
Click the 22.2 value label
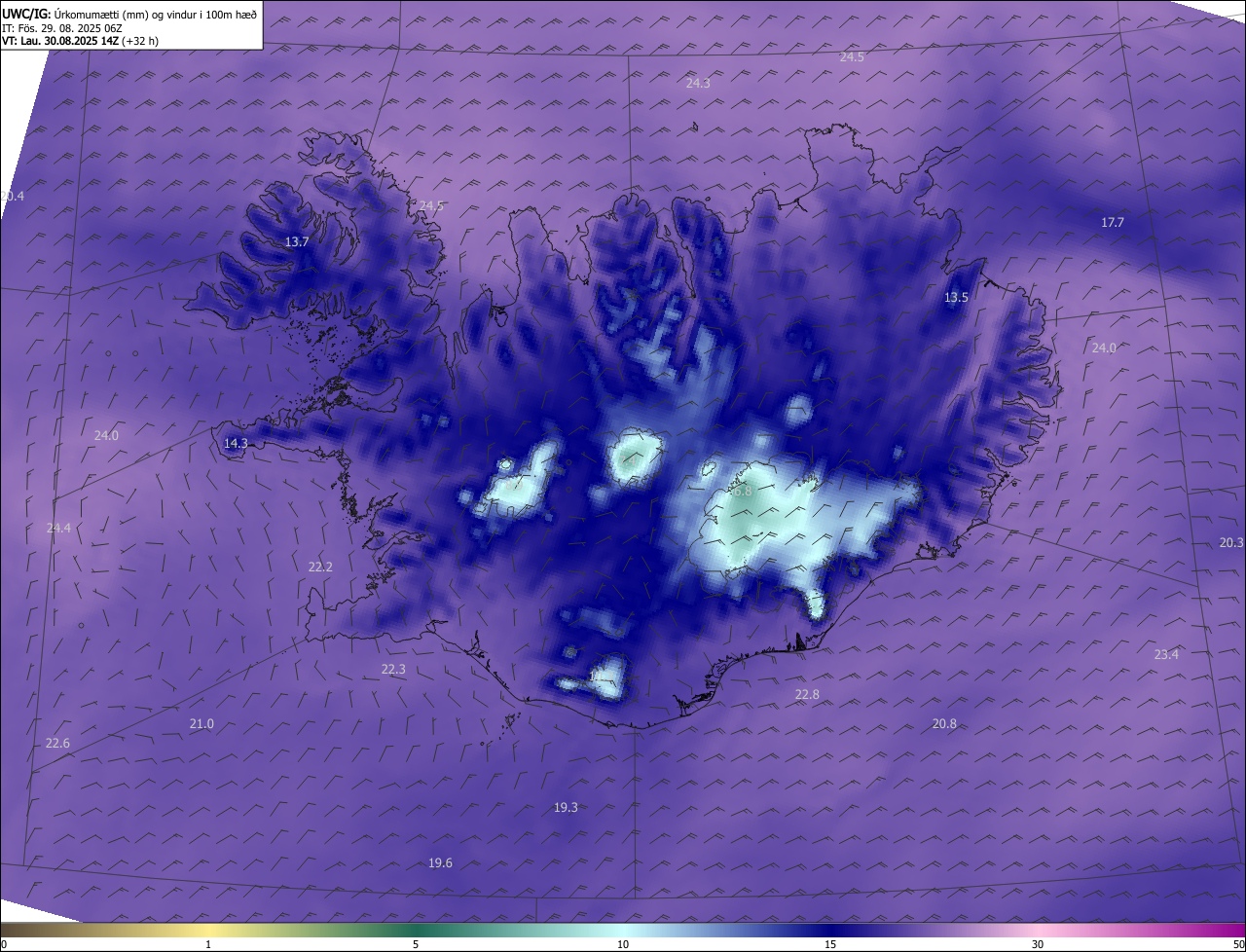320,568
